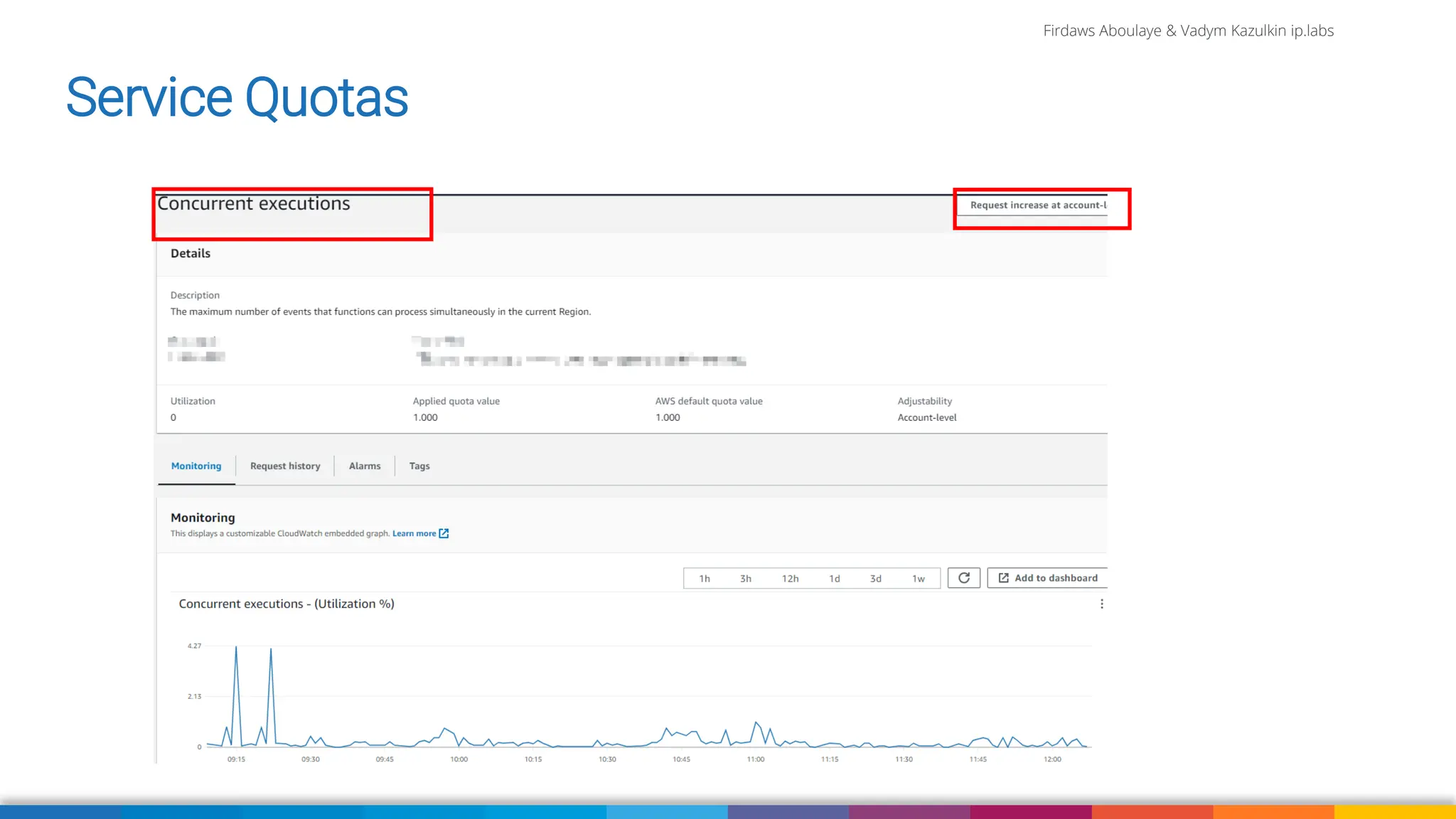Click the Concurrent executions Utilization graph title
The width and height of the screenshot is (1456, 819).
coord(286,604)
